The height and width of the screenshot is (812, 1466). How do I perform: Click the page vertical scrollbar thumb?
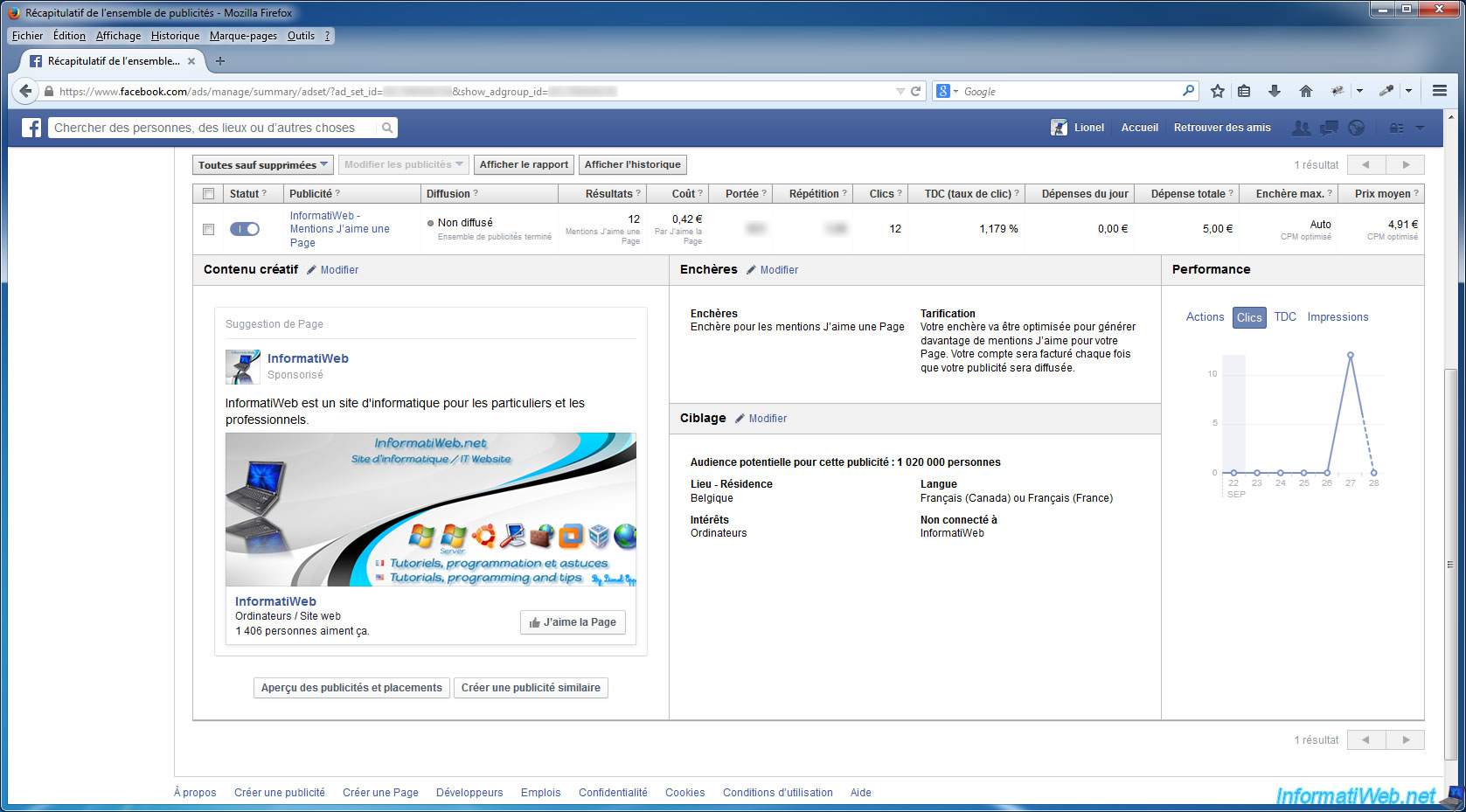(1451, 564)
